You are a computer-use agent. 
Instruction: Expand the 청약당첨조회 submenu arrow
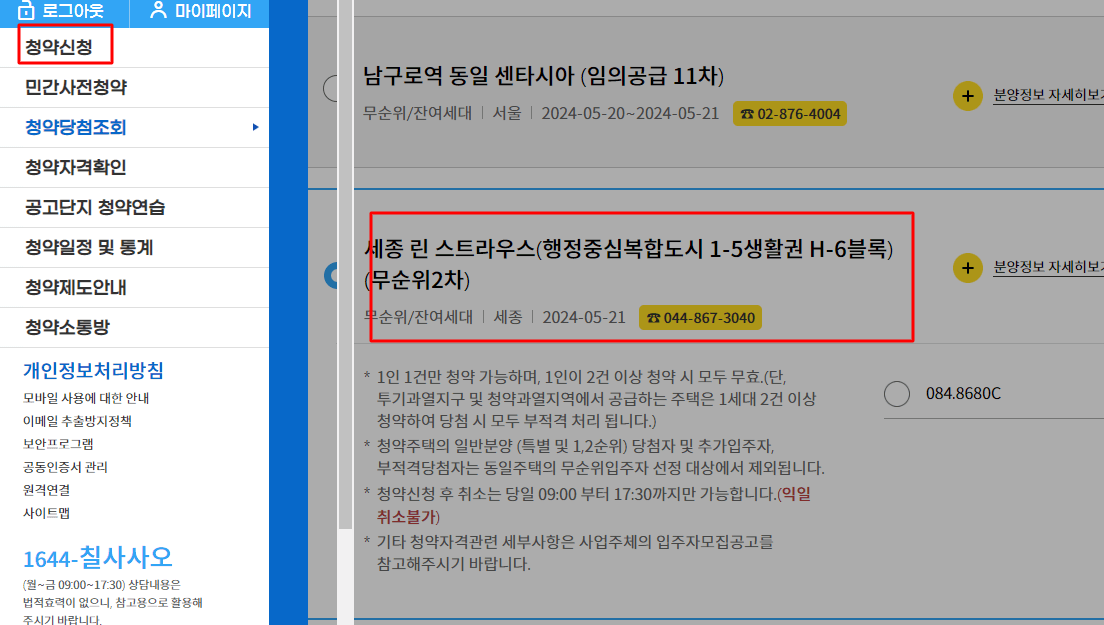(x=257, y=127)
